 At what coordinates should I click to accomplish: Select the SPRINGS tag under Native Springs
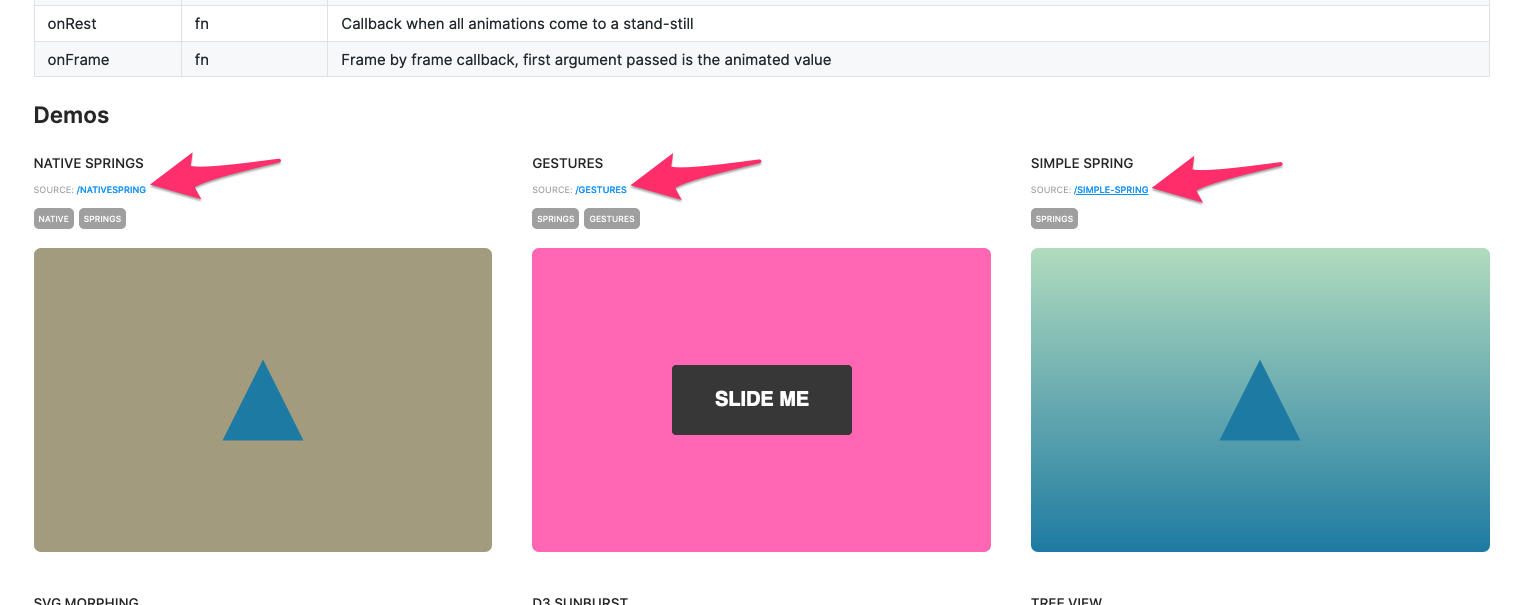(101, 218)
